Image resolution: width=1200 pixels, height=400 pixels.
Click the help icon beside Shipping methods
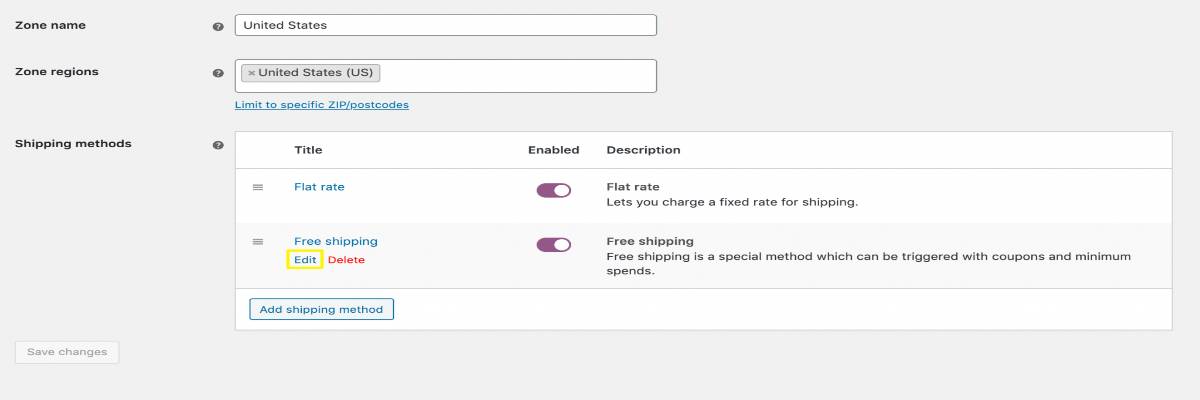click(218, 145)
